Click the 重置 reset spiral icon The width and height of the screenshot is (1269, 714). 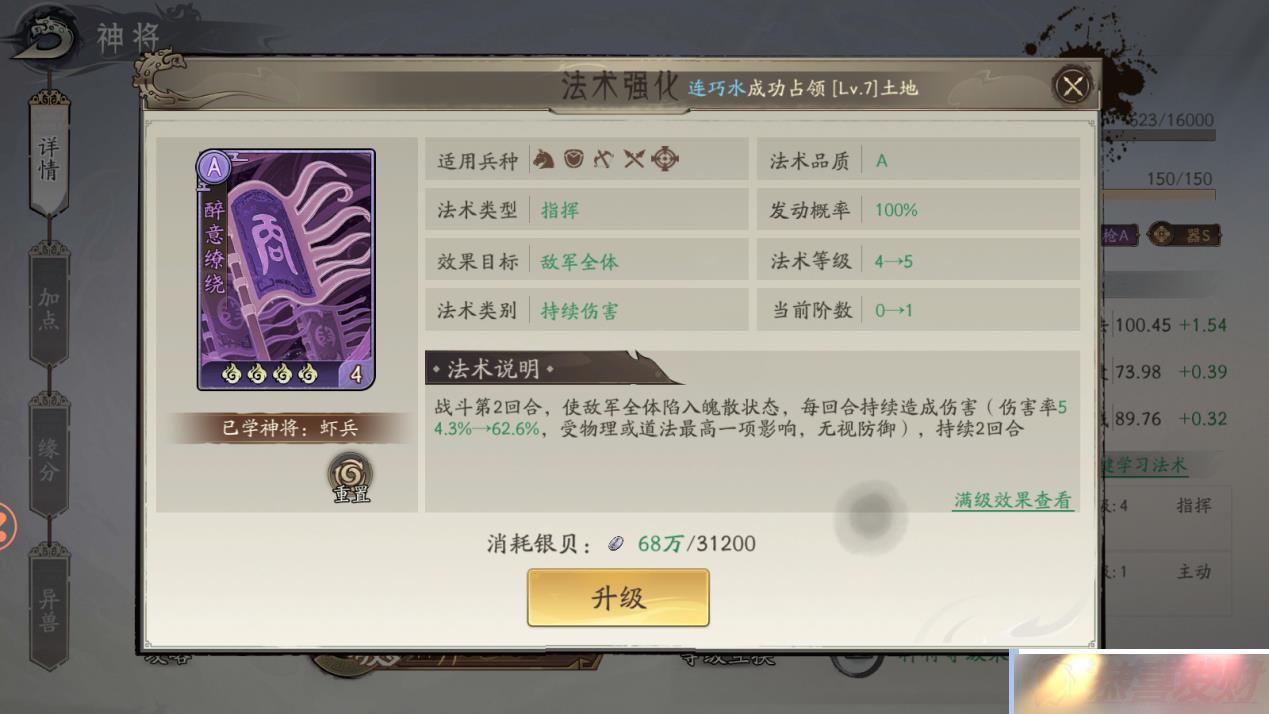[x=351, y=478]
